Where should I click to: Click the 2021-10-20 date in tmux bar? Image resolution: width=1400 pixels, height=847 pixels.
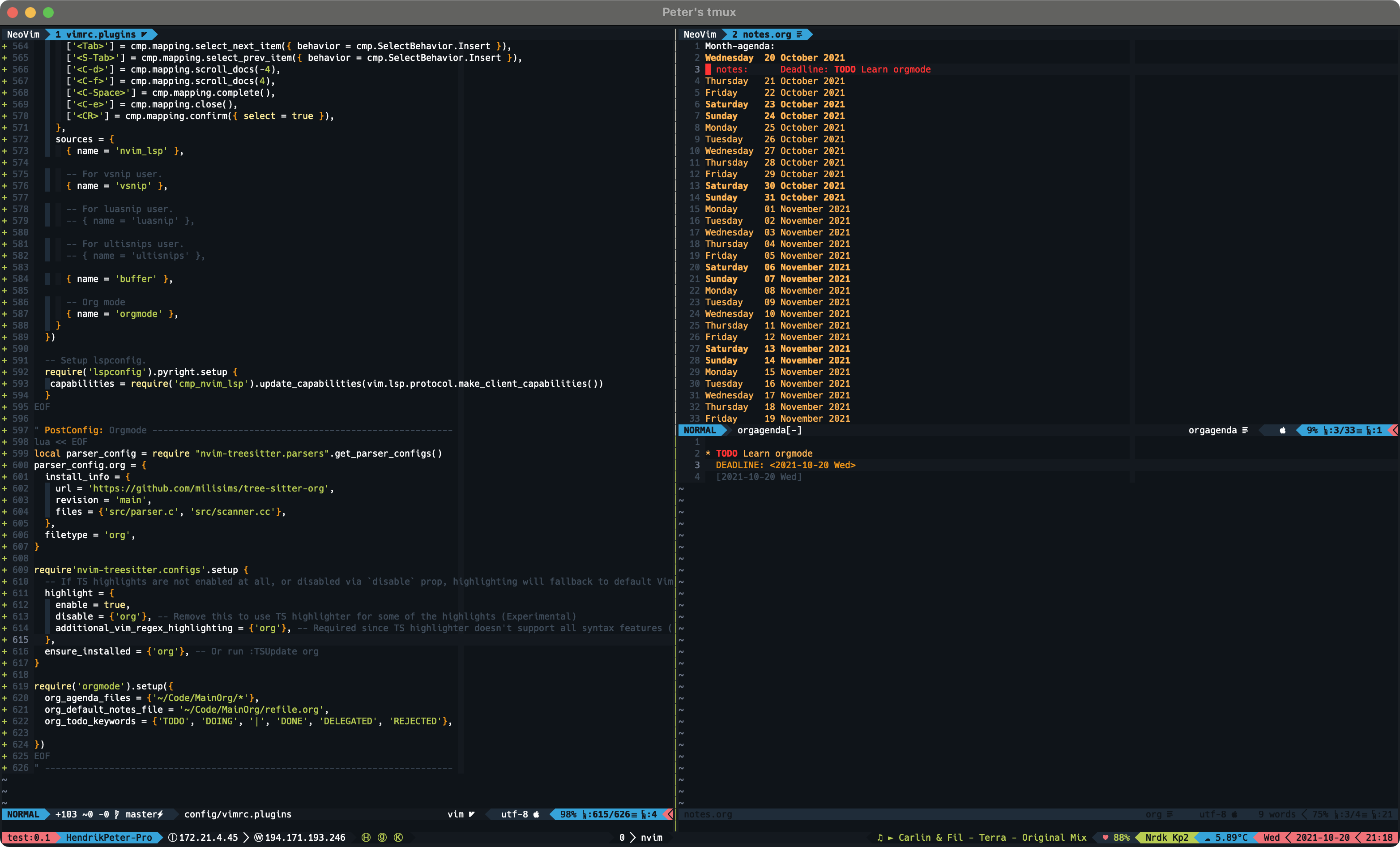1322,837
